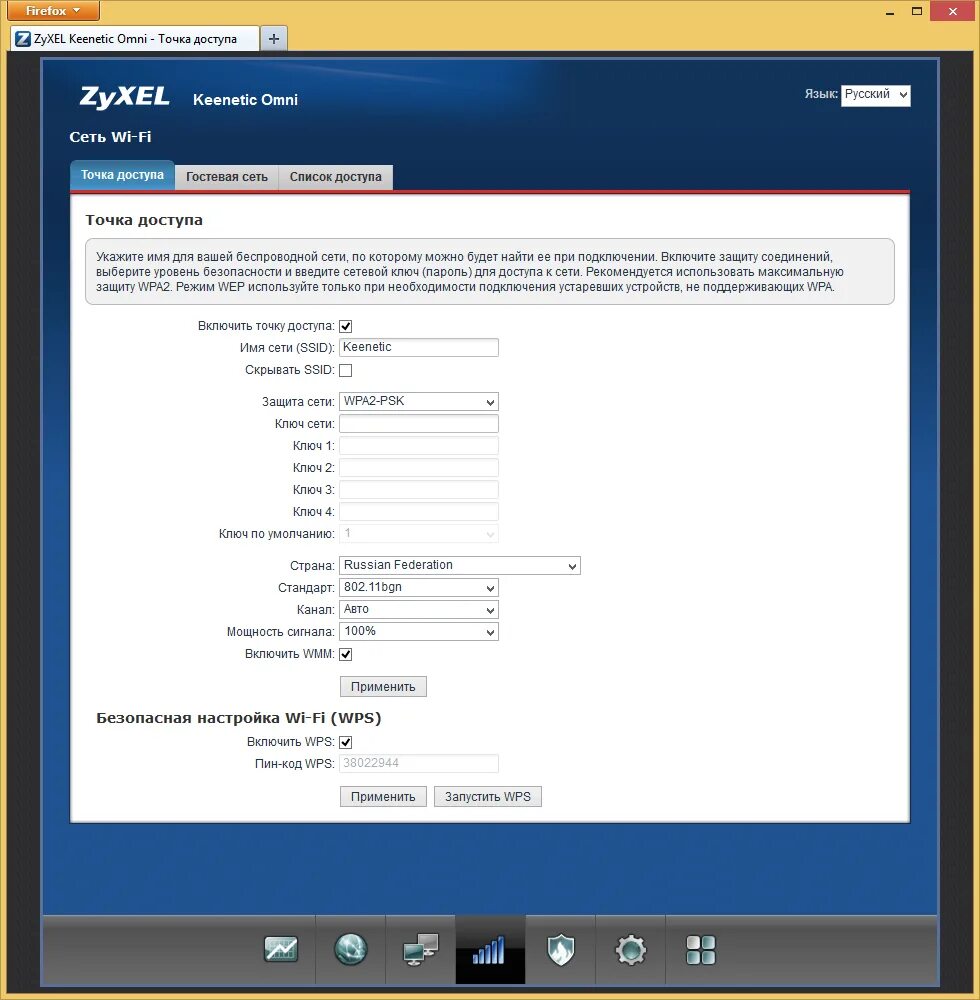Click the Запустить WPS button
The image size is (980, 1000).
tap(488, 797)
